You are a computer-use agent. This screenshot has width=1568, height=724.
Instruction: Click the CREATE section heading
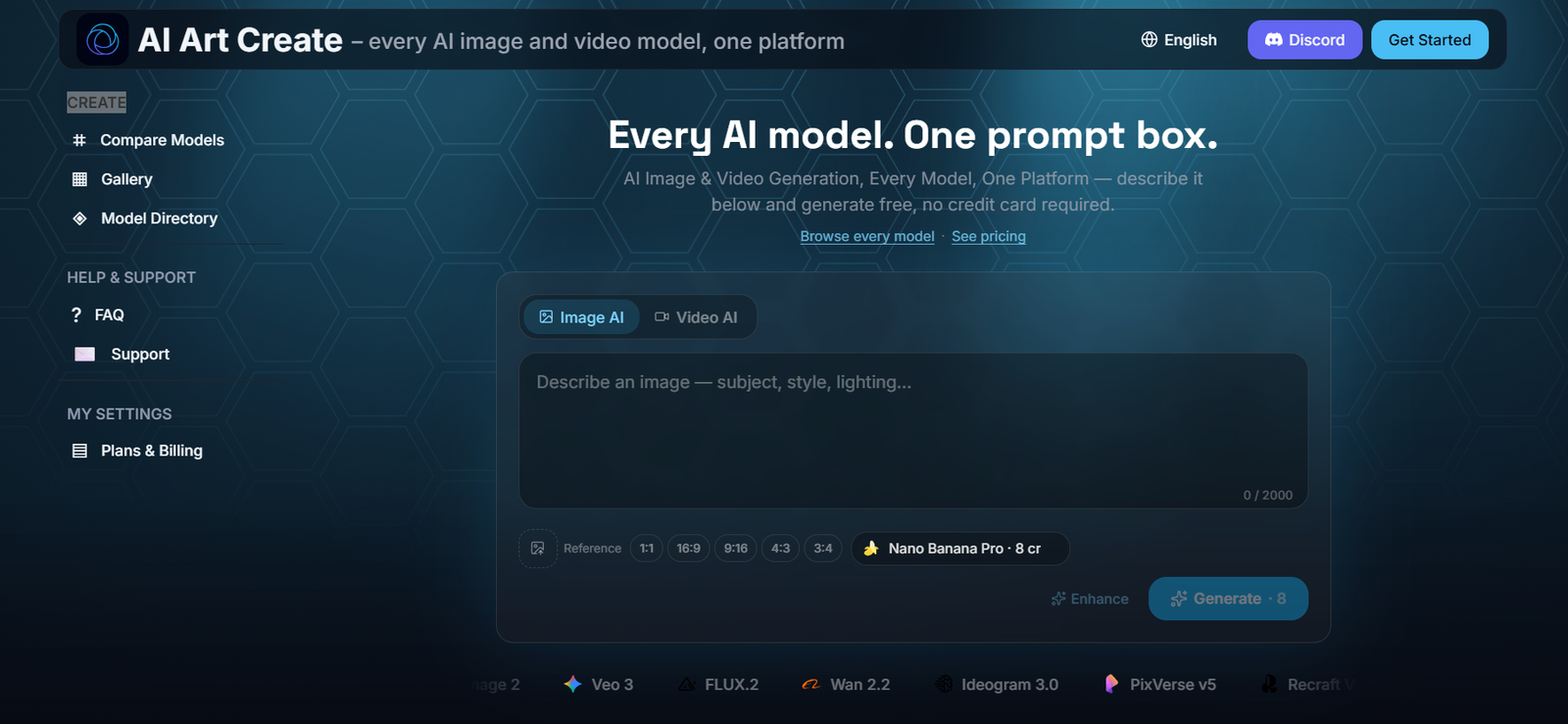[x=96, y=103]
